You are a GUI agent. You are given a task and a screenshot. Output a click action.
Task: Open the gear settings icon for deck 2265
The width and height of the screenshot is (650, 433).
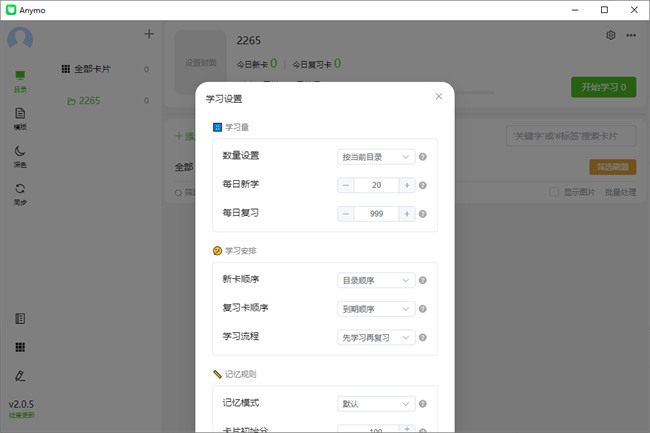[x=611, y=35]
